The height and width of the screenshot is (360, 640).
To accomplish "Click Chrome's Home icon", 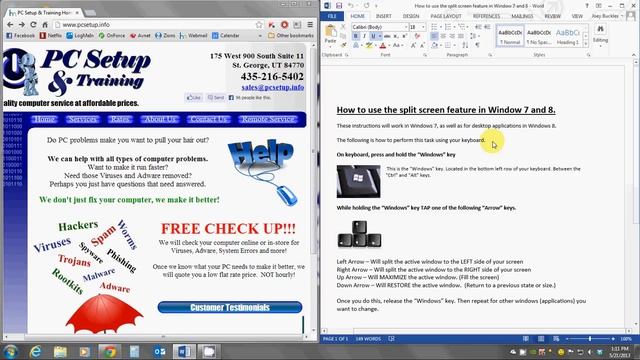I will click(45, 25).
